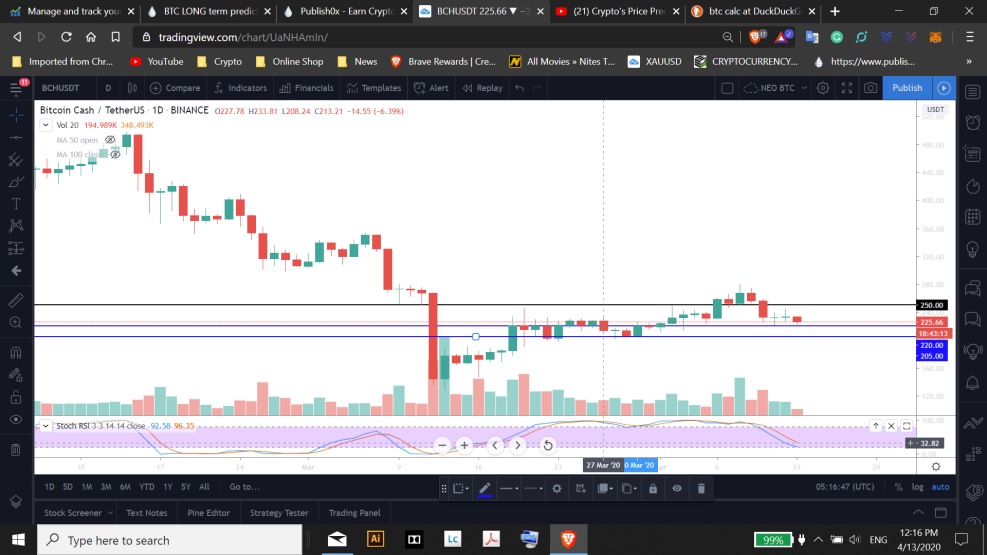The height and width of the screenshot is (555, 987).
Task: Reset chart view with circular arrow
Action: pyautogui.click(x=548, y=445)
